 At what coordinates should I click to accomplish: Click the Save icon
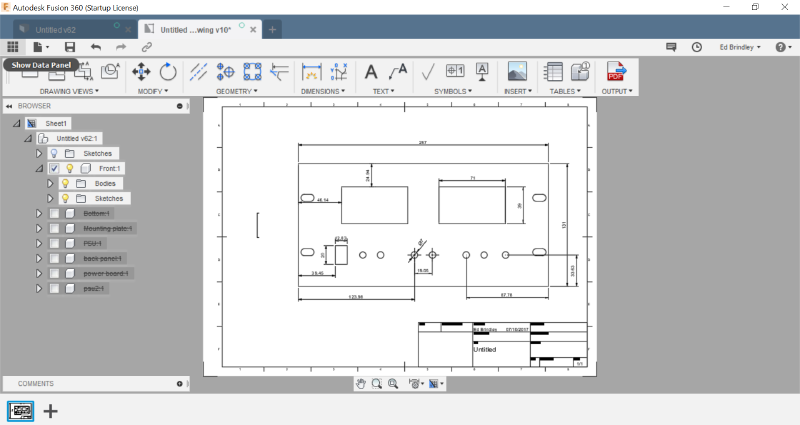tap(70, 47)
